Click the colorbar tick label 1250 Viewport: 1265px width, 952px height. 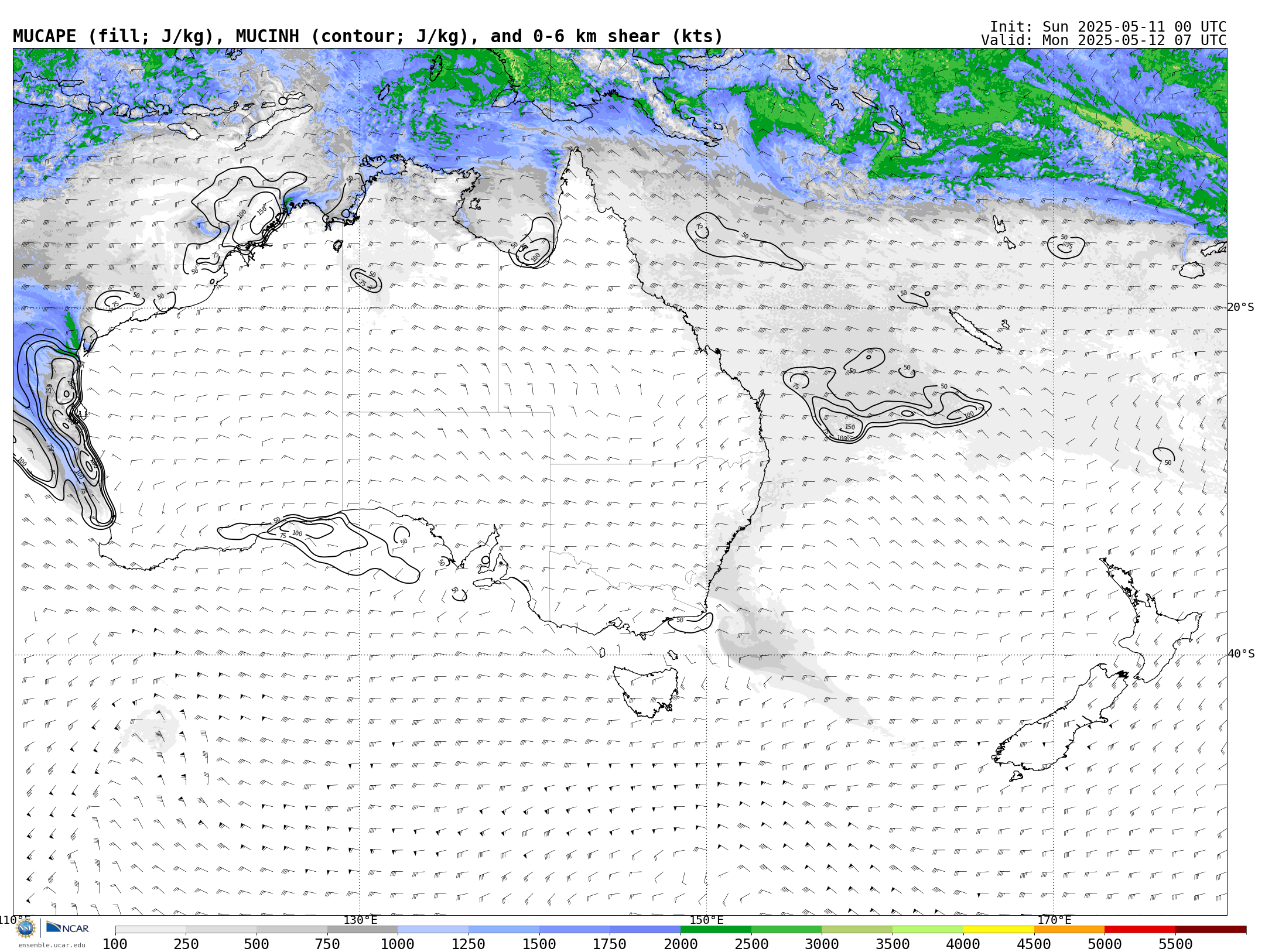click(x=469, y=944)
